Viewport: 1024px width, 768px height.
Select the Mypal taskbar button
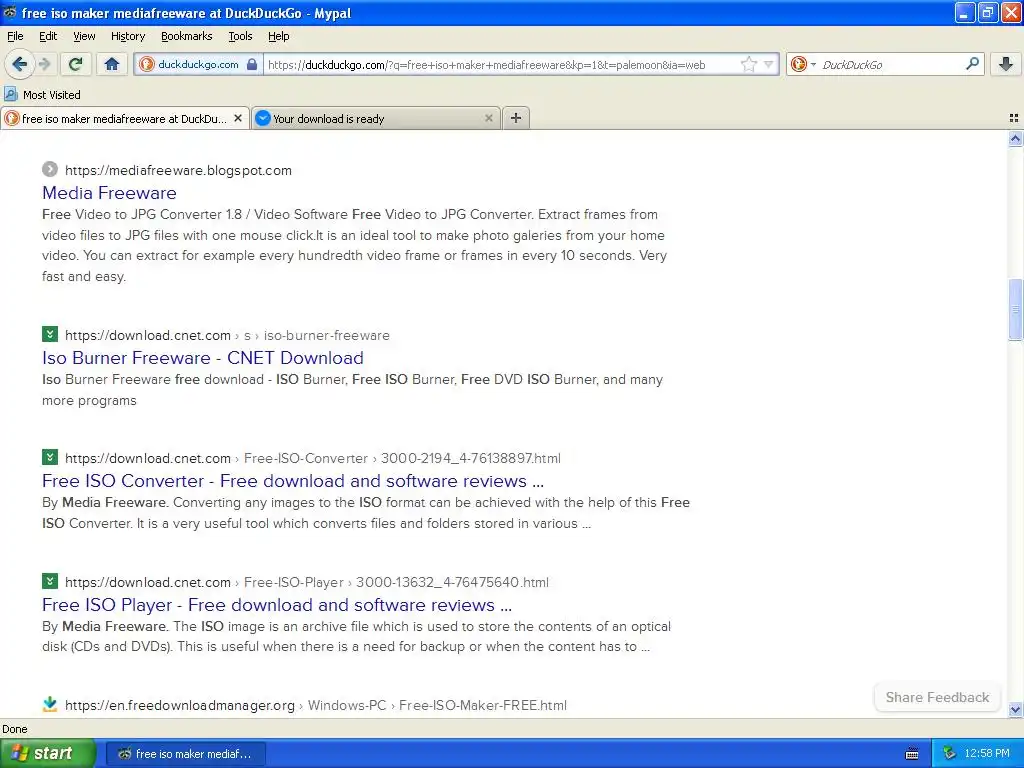coord(185,754)
